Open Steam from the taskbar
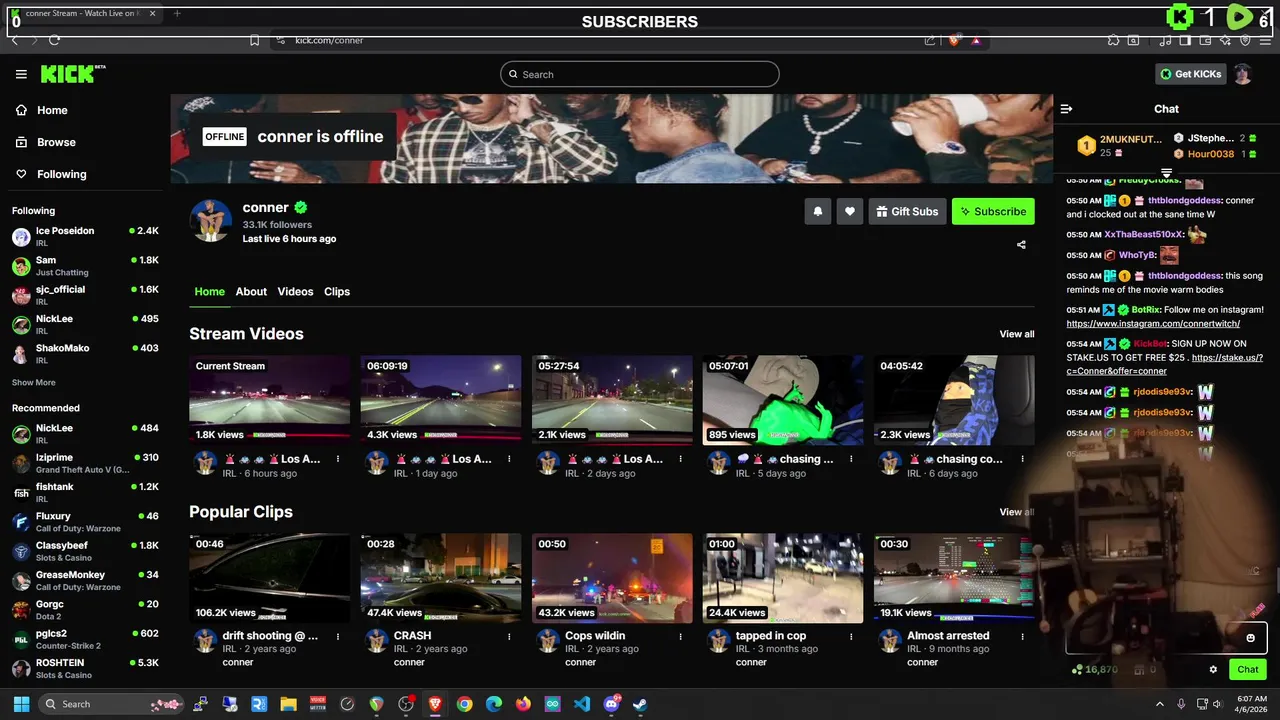The height and width of the screenshot is (720, 1280). pos(640,704)
